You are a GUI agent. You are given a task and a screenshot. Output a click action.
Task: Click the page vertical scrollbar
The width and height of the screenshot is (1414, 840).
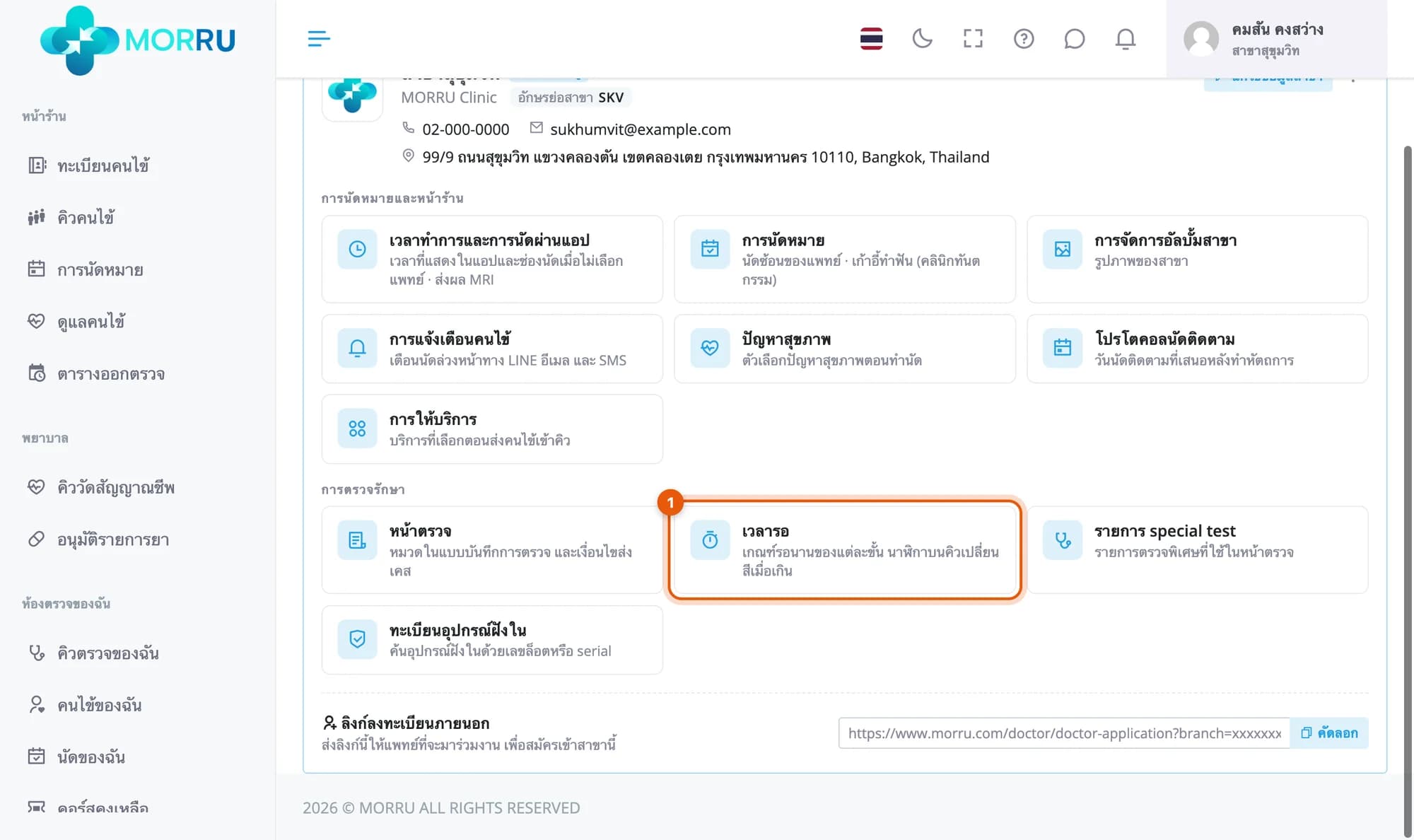(1407, 491)
